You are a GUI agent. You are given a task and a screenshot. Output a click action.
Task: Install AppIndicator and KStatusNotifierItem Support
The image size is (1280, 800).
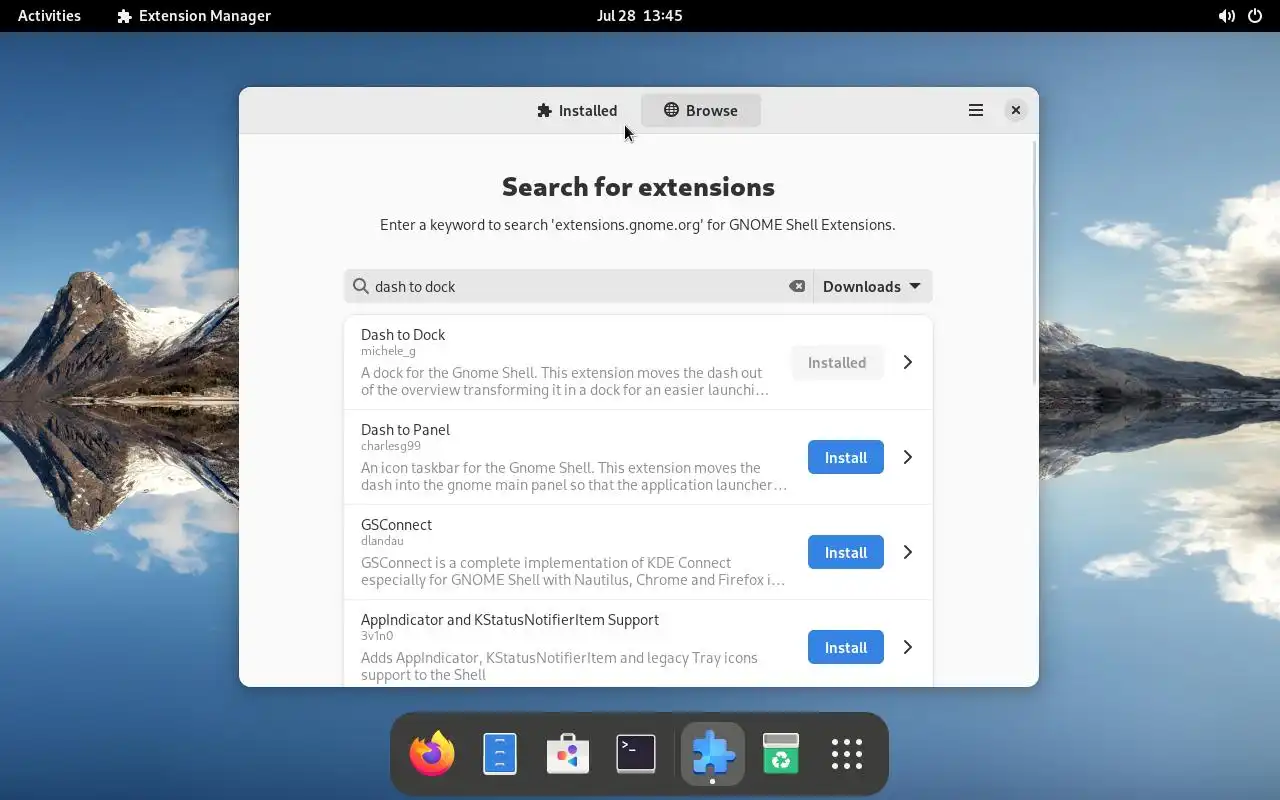point(846,647)
